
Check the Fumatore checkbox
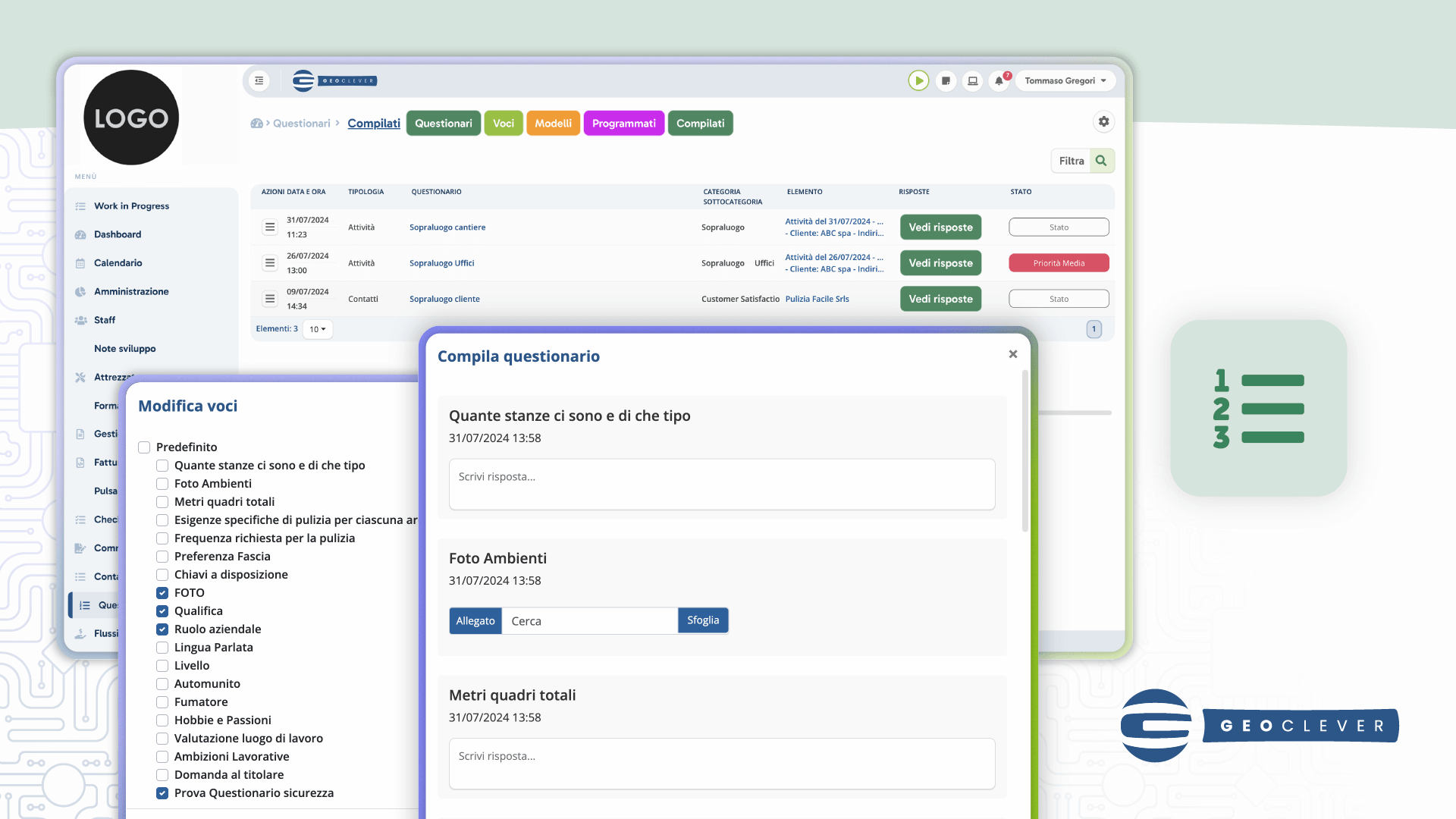pyautogui.click(x=162, y=702)
